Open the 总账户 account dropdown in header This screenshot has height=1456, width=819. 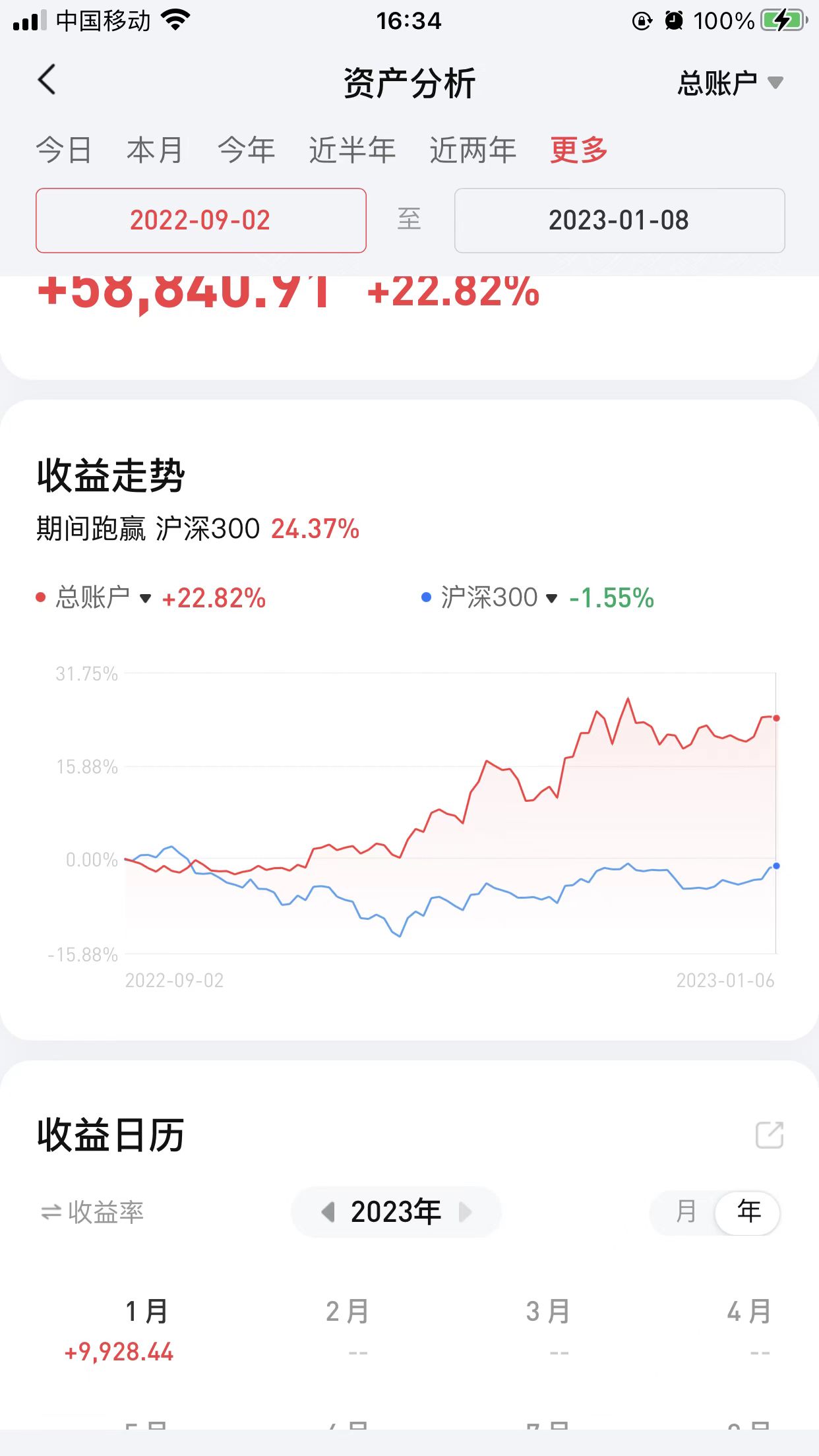(x=730, y=83)
